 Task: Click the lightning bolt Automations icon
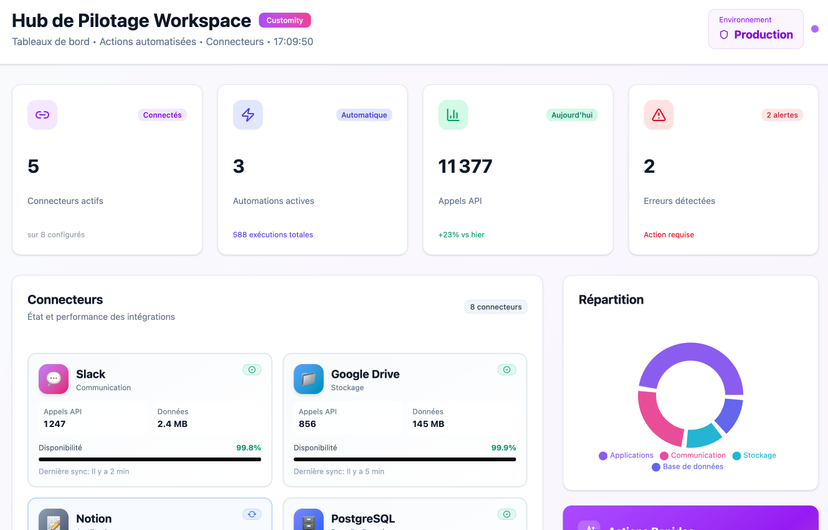(248, 115)
